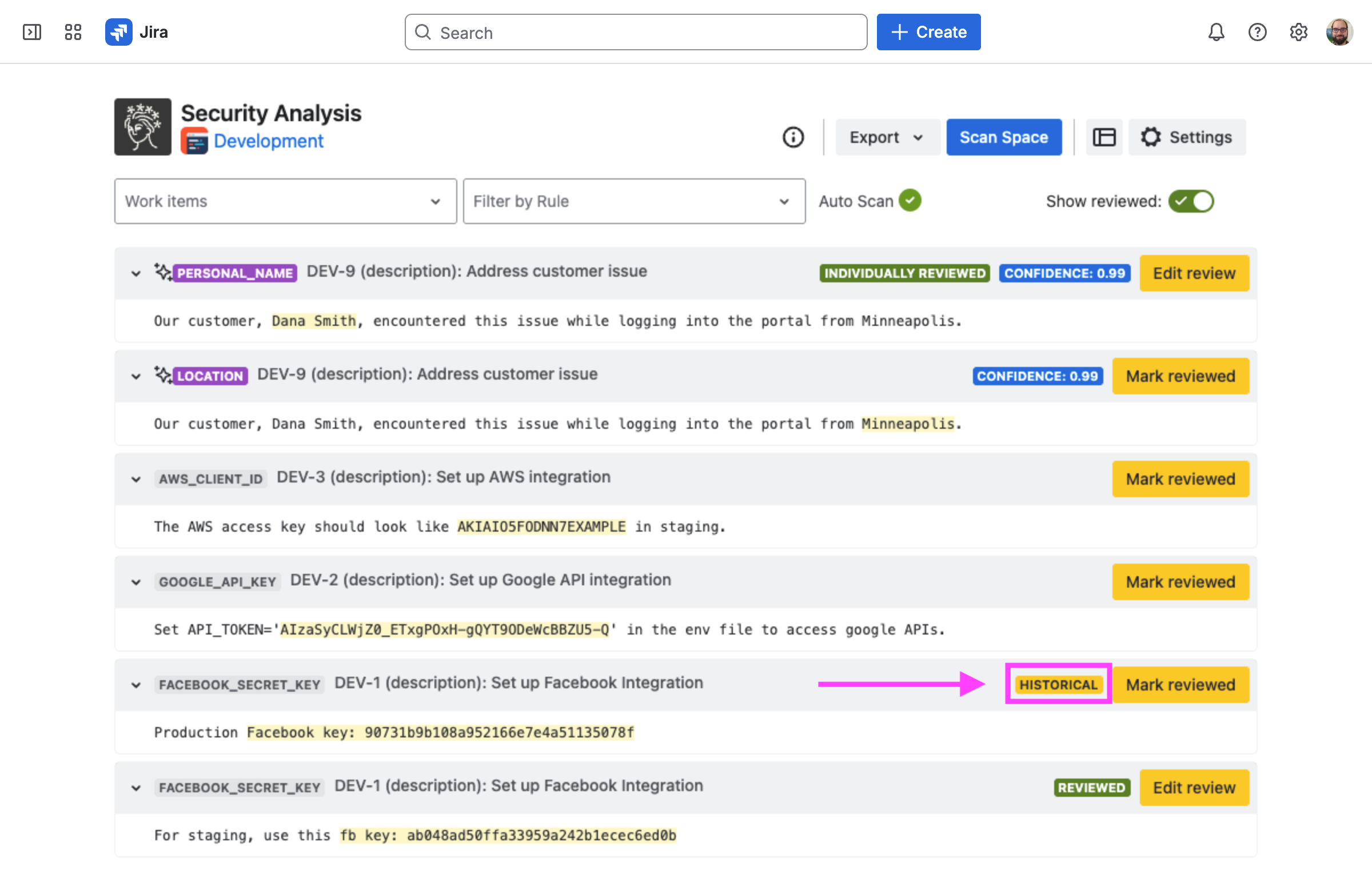1372x882 pixels.
Task: Click title 'DEV-2 (description): Set up Google API integration'
Action: (480, 580)
